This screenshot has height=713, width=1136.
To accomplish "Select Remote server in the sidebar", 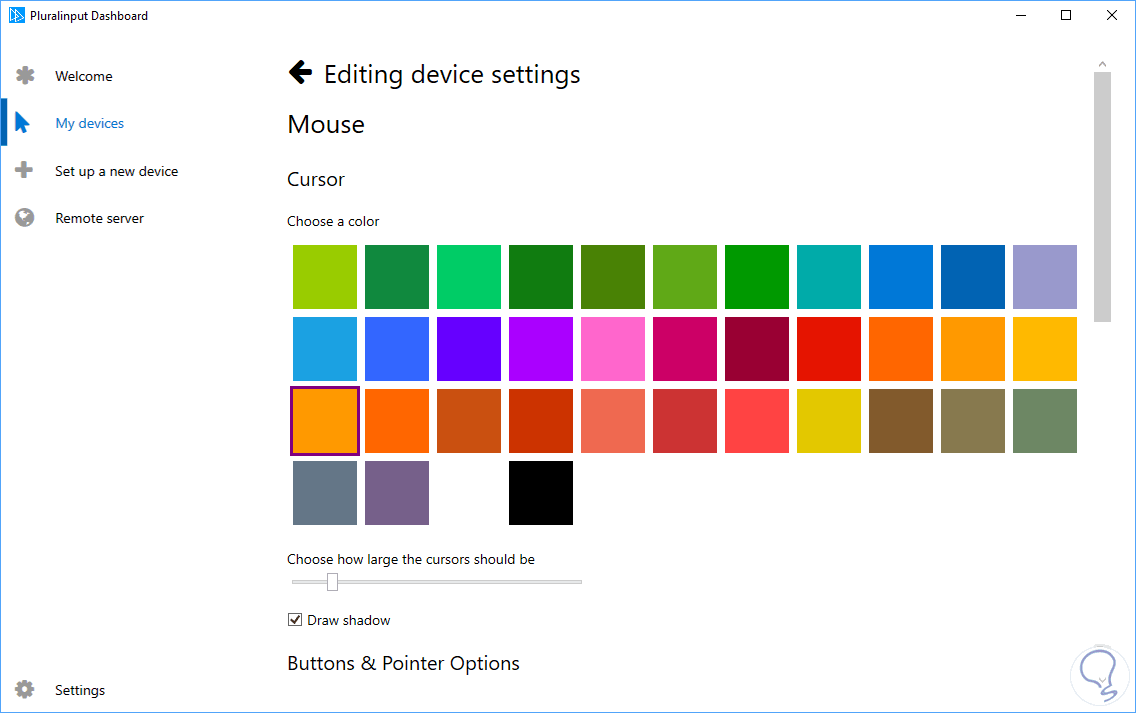I will [99, 218].
